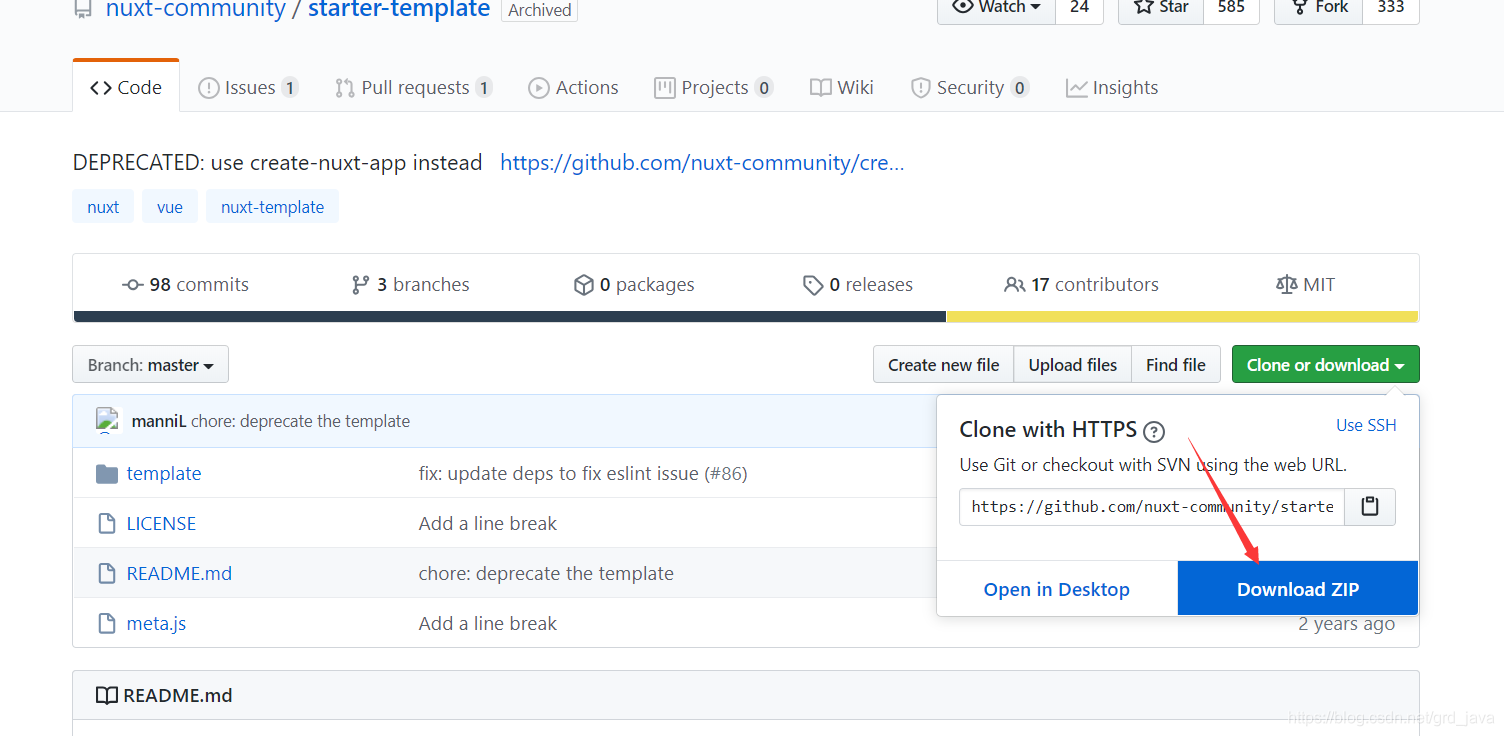1504x736 pixels.
Task: Open the Code tab
Action: (x=126, y=87)
